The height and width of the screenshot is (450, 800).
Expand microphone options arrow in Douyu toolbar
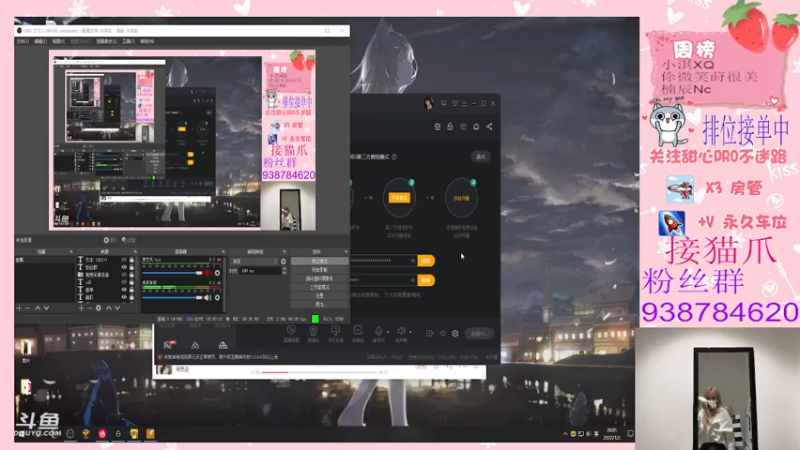pos(388,332)
